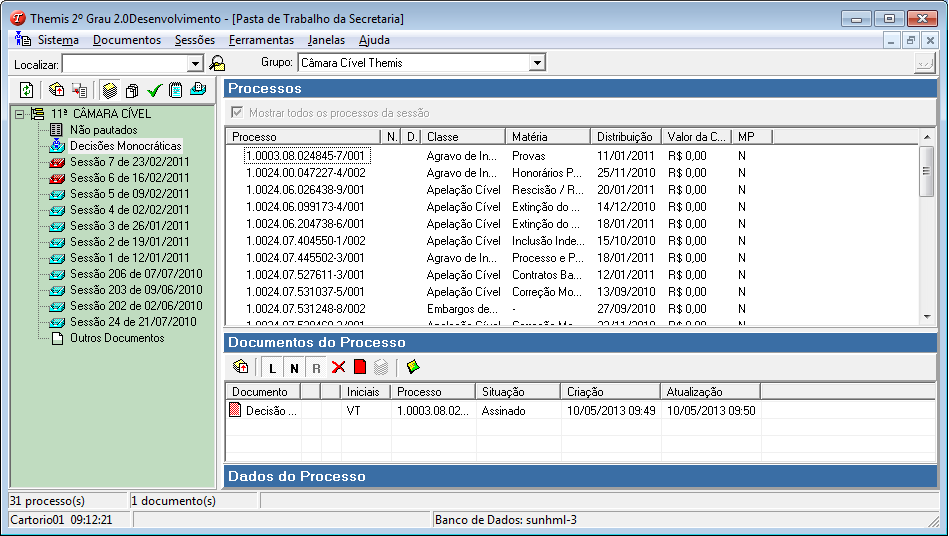Sort by the Situação column header
Image resolution: width=949 pixels, height=536 pixels.
point(518,392)
